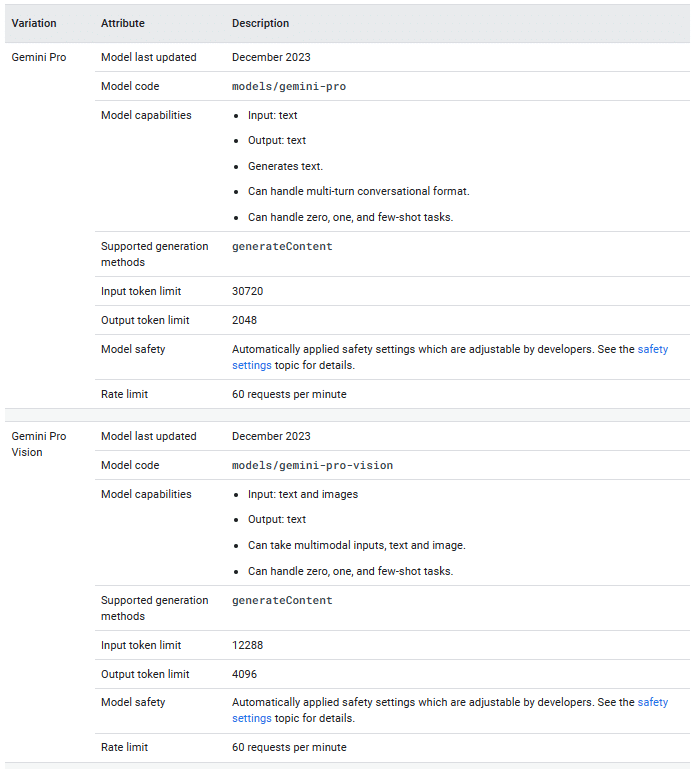Screen dimensions: 697x769
Task: Click Gemini Pro Vision's 'Rate limit' attribute label
Action: coord(124,748)
